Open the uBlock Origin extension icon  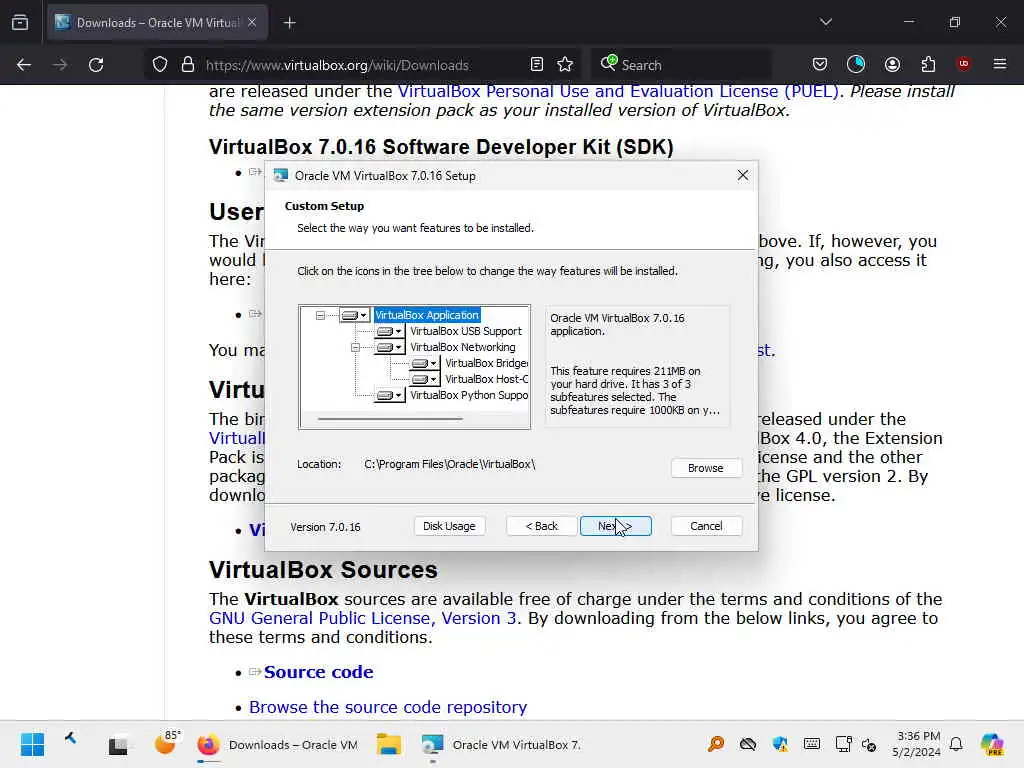[x=963, y=64]
